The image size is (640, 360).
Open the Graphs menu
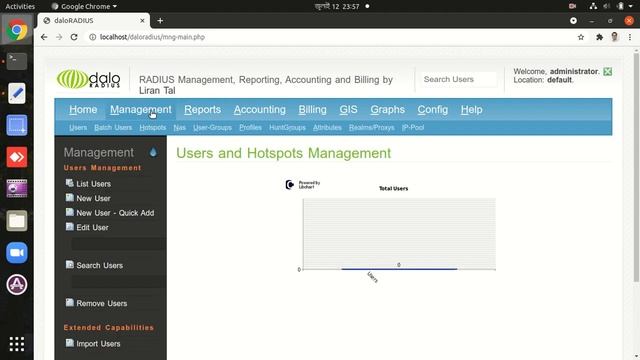pyautogui.click(x=388, y=109)
